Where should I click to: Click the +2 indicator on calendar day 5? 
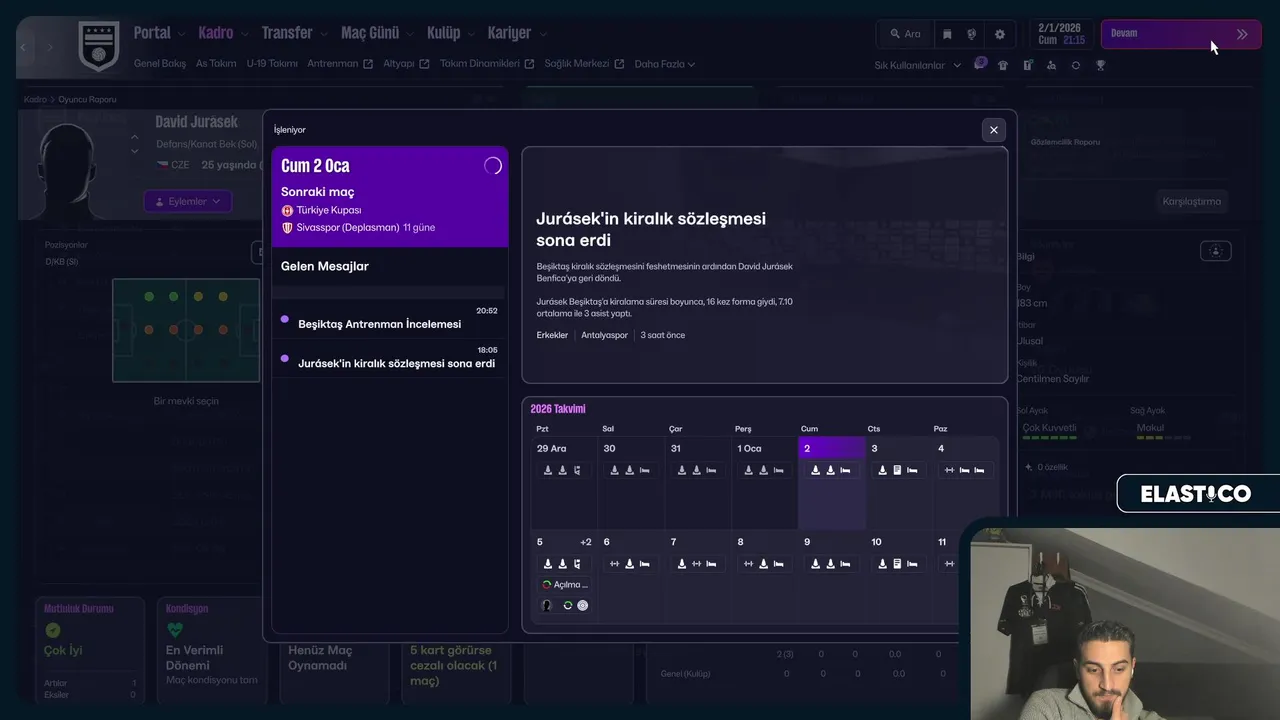(x=586, y=542)
